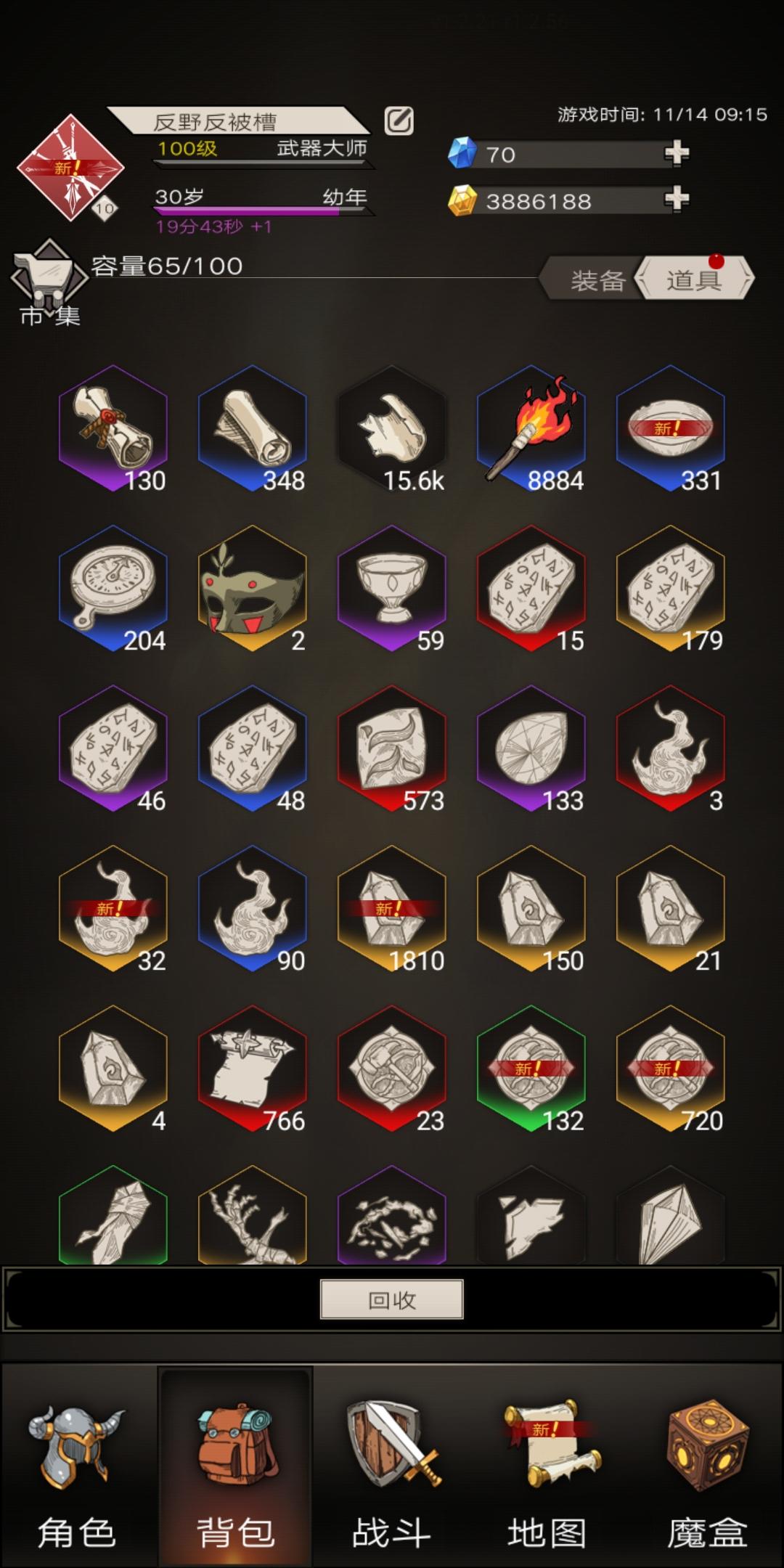784x1568 pixels.
Task: Select the mask item with count 2
Action: click(x=253, y=589)
